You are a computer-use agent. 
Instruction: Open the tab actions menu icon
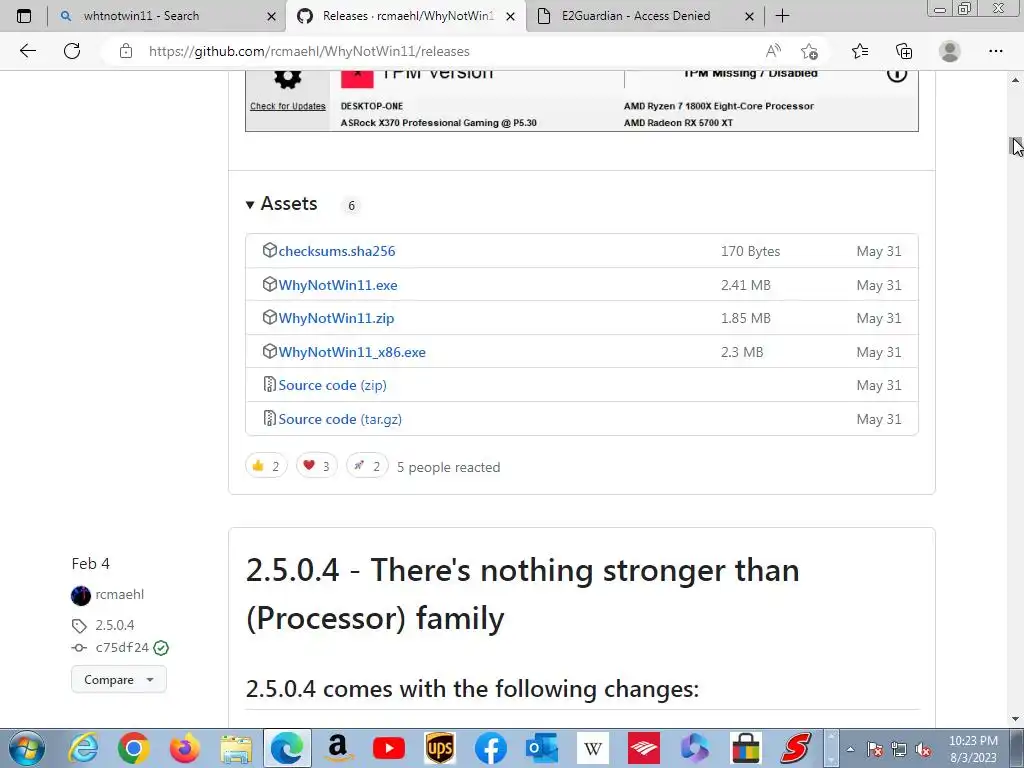24,16
